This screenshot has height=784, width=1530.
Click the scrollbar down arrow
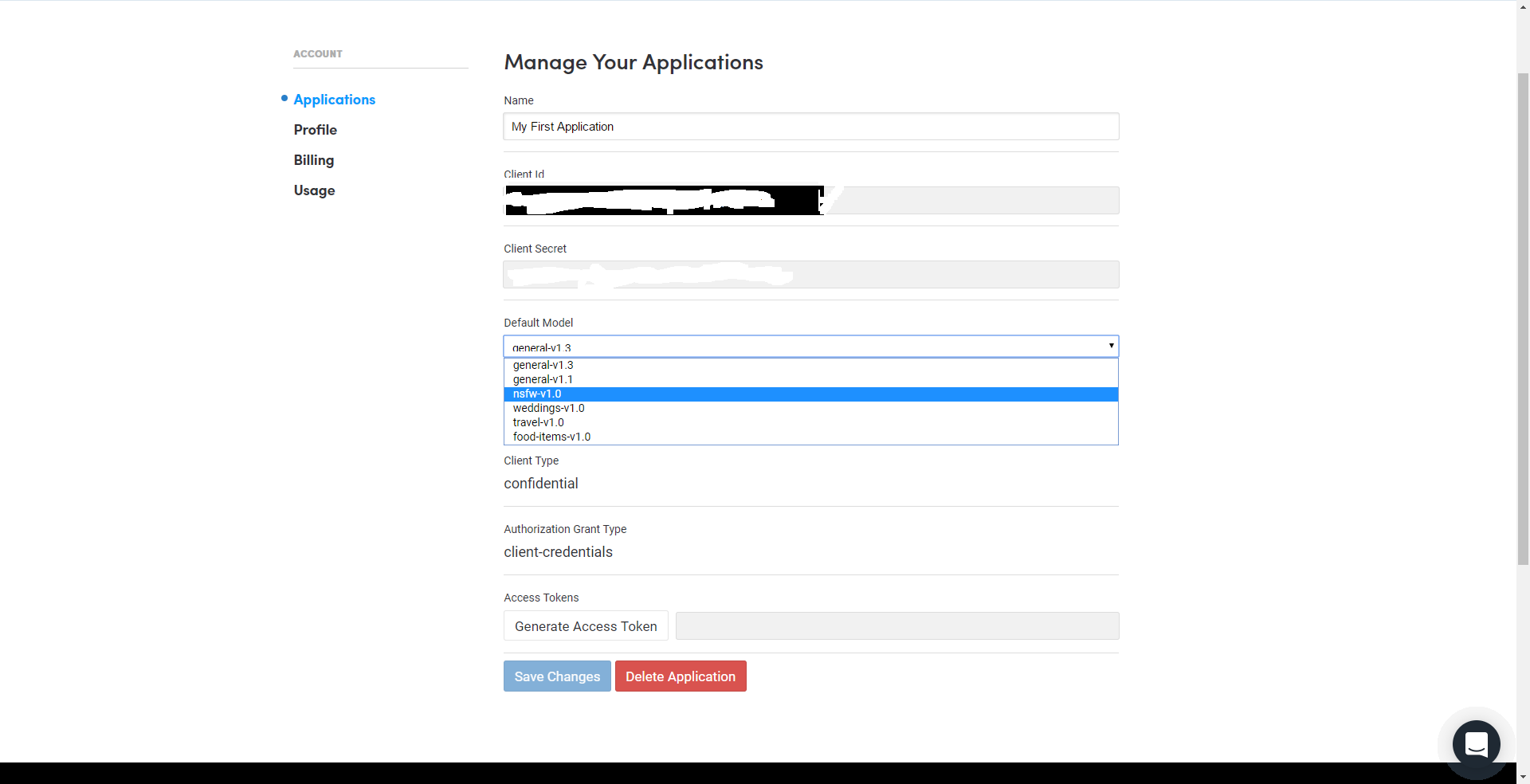[1523, 776]
